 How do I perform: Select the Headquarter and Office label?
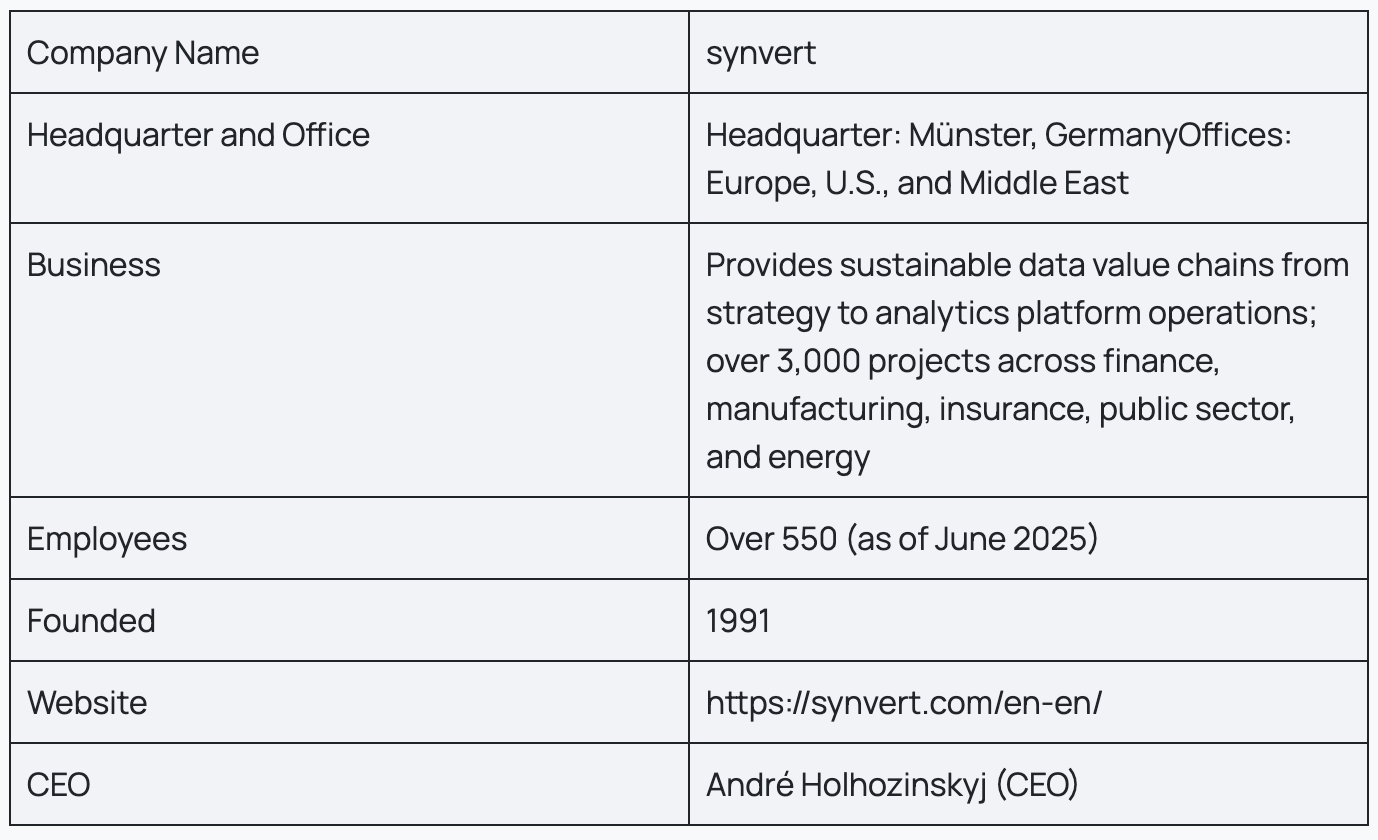tap(198, 135)
